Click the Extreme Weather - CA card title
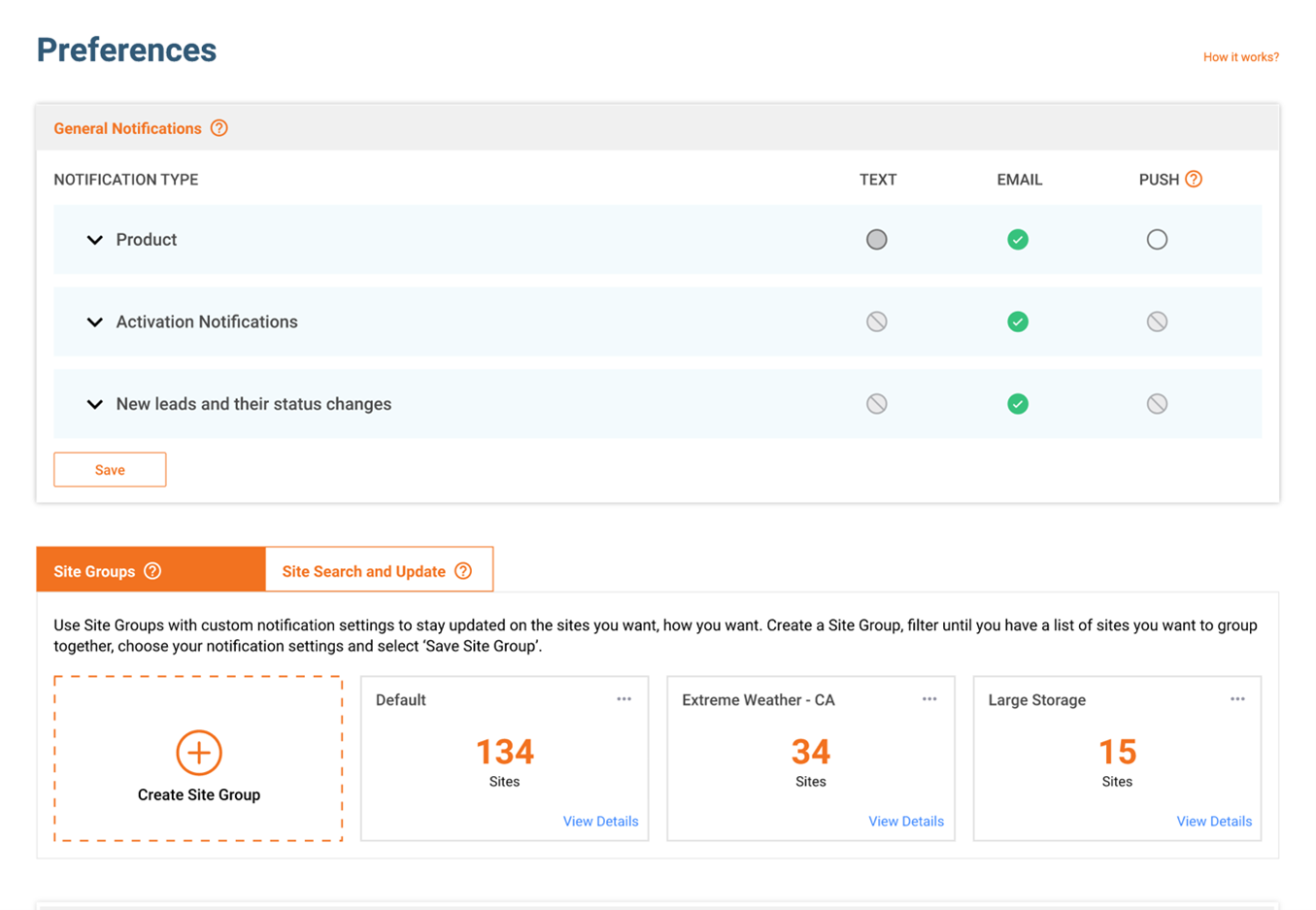The image size is (1316, 910). coord(759,700)
